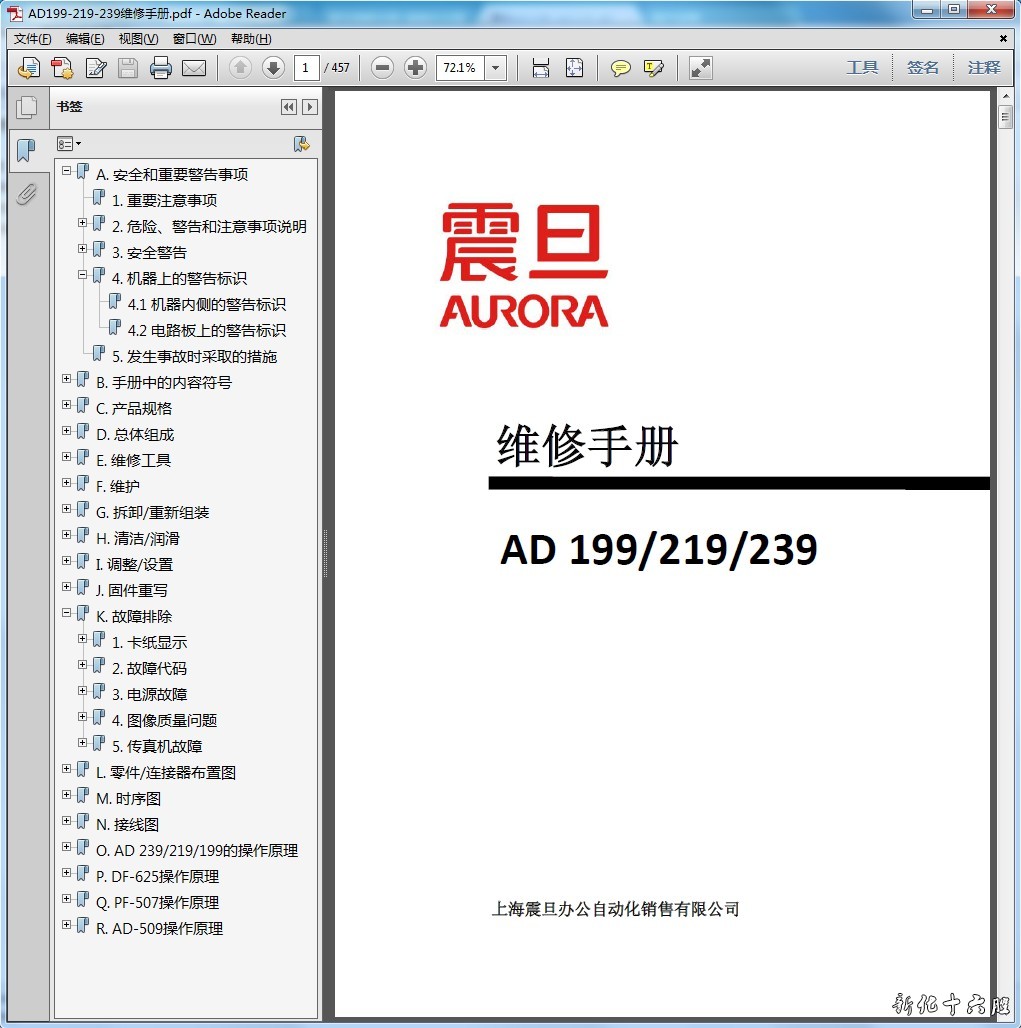Add a sticky note comment
The width and height of the screenshot is (1021, 1028).
(x=621, y=68)
